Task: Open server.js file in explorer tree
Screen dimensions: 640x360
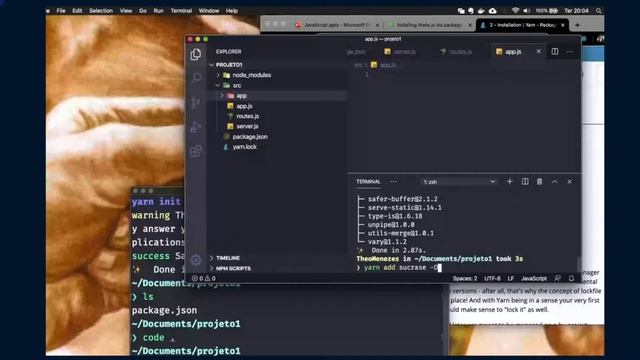Action: click(247, 126)
